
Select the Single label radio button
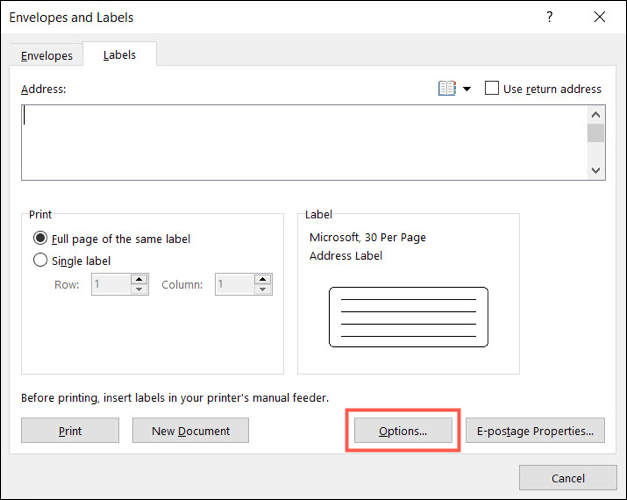(x=41, y=261)
